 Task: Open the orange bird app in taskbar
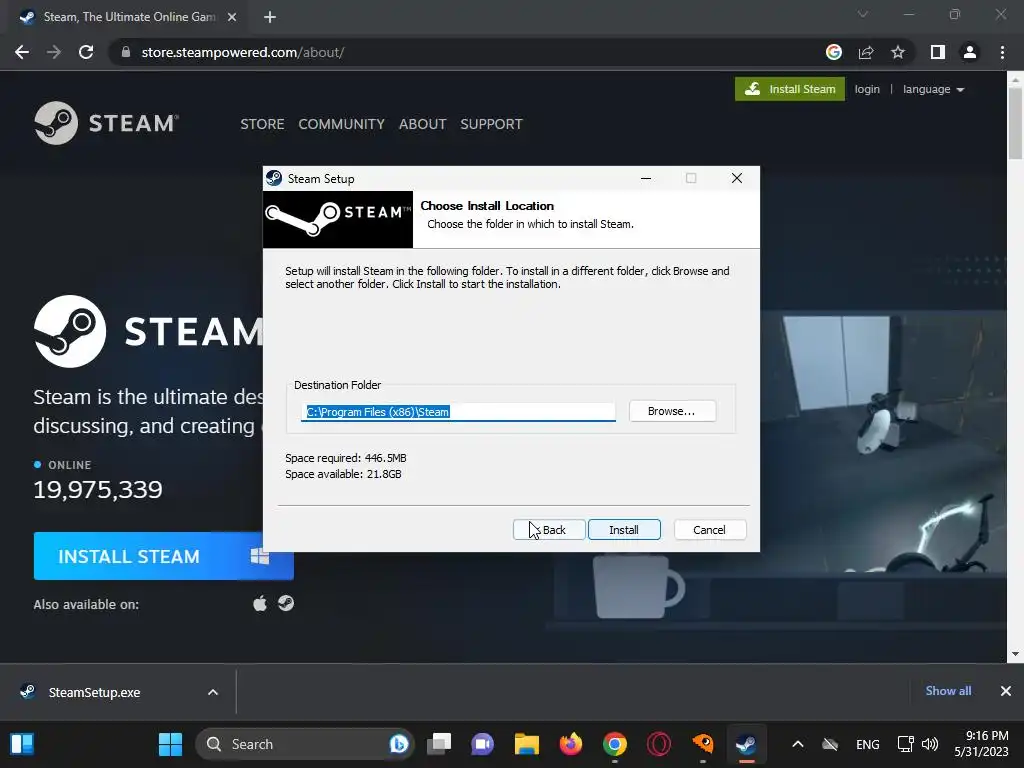tap(703, 744)
